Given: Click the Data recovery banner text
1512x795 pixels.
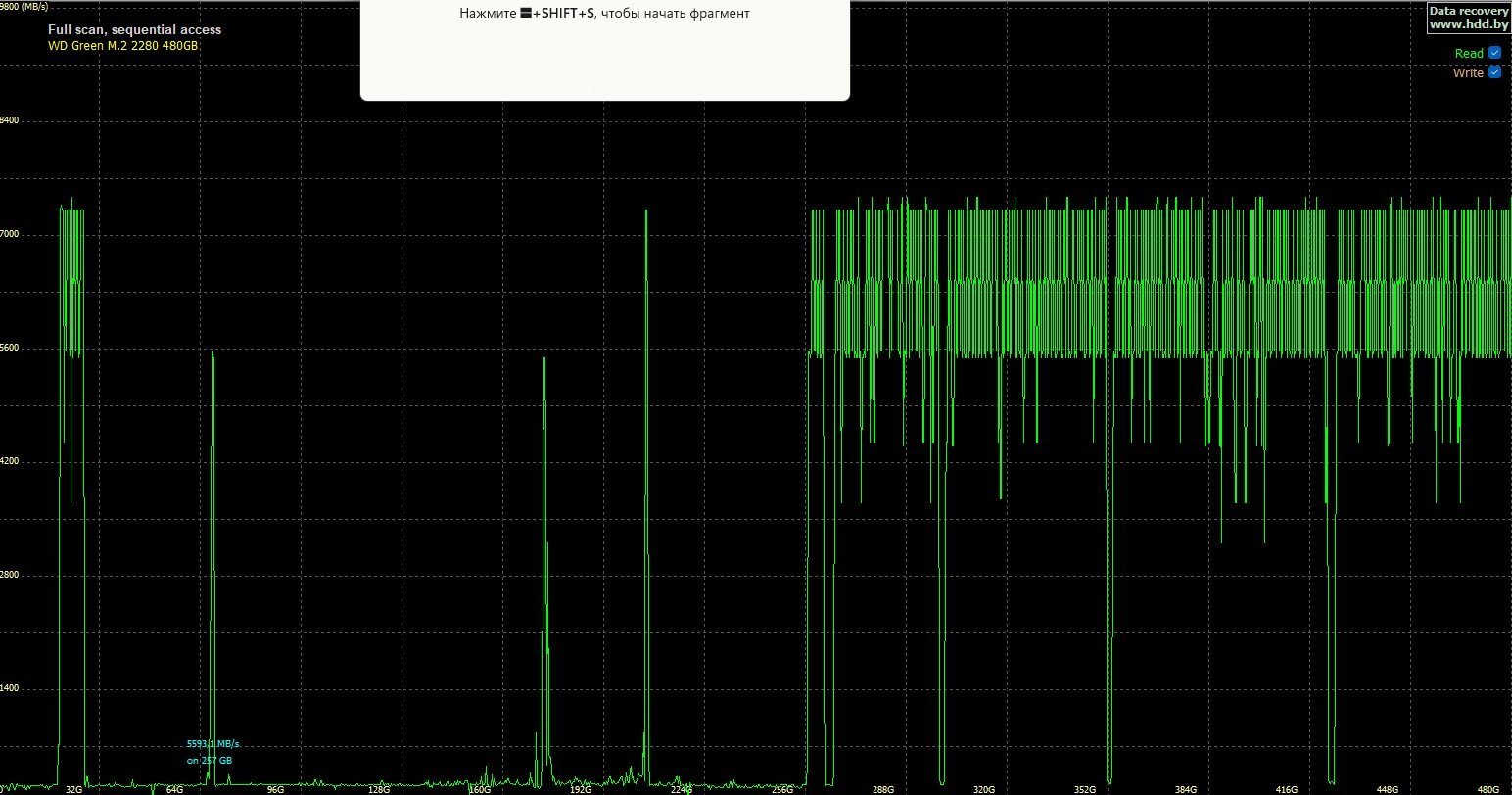Looking at the screenshot, I should 1469,11.
